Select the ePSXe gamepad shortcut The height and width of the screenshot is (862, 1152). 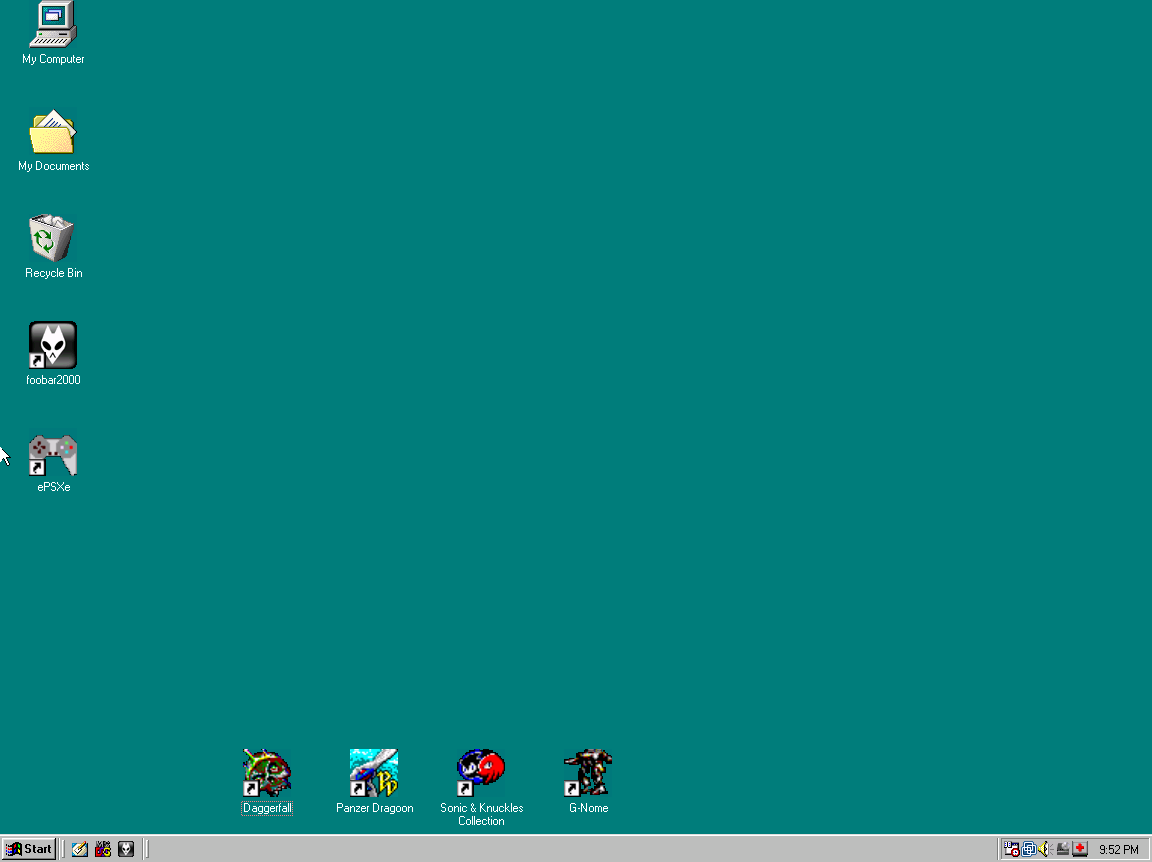53,455
